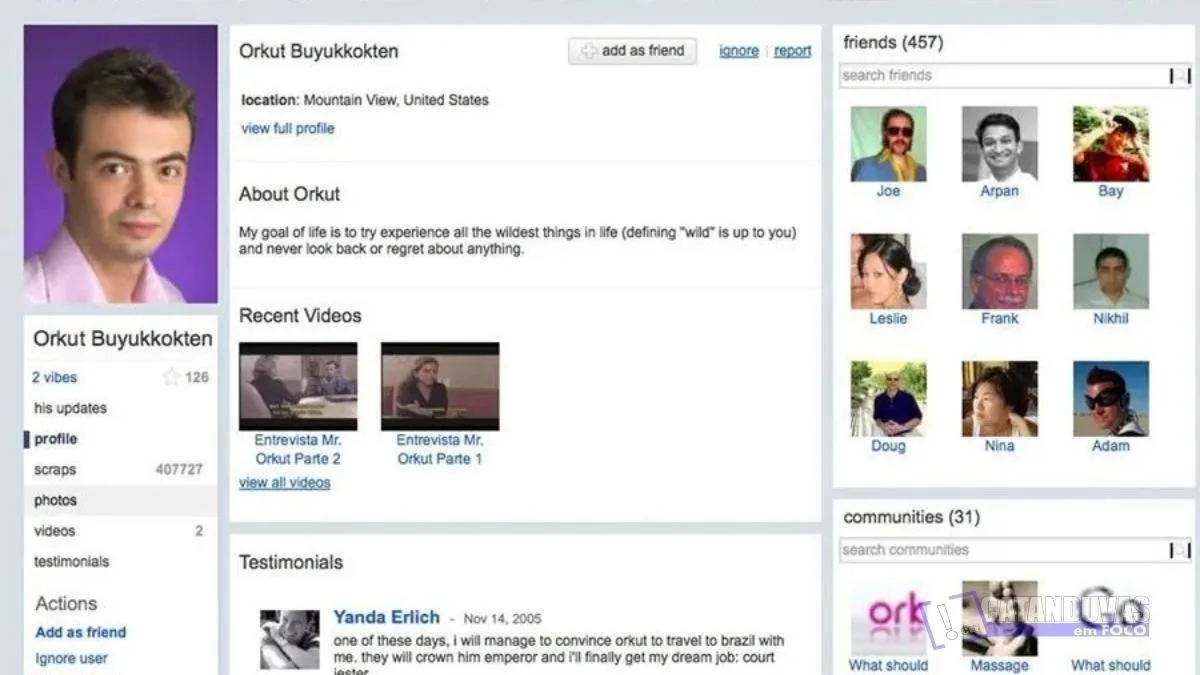
Task: Open the Massage community link
Action: coord(1000,665)
